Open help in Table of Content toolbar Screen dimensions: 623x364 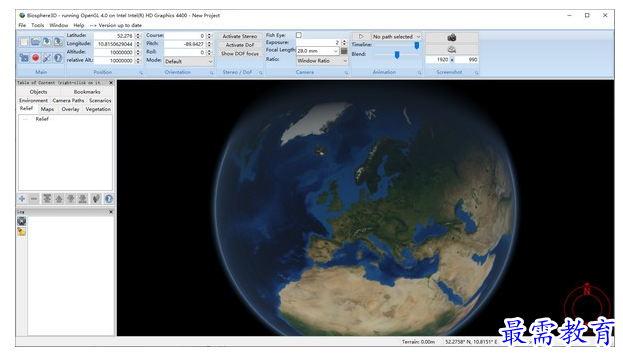click(108, 198)
